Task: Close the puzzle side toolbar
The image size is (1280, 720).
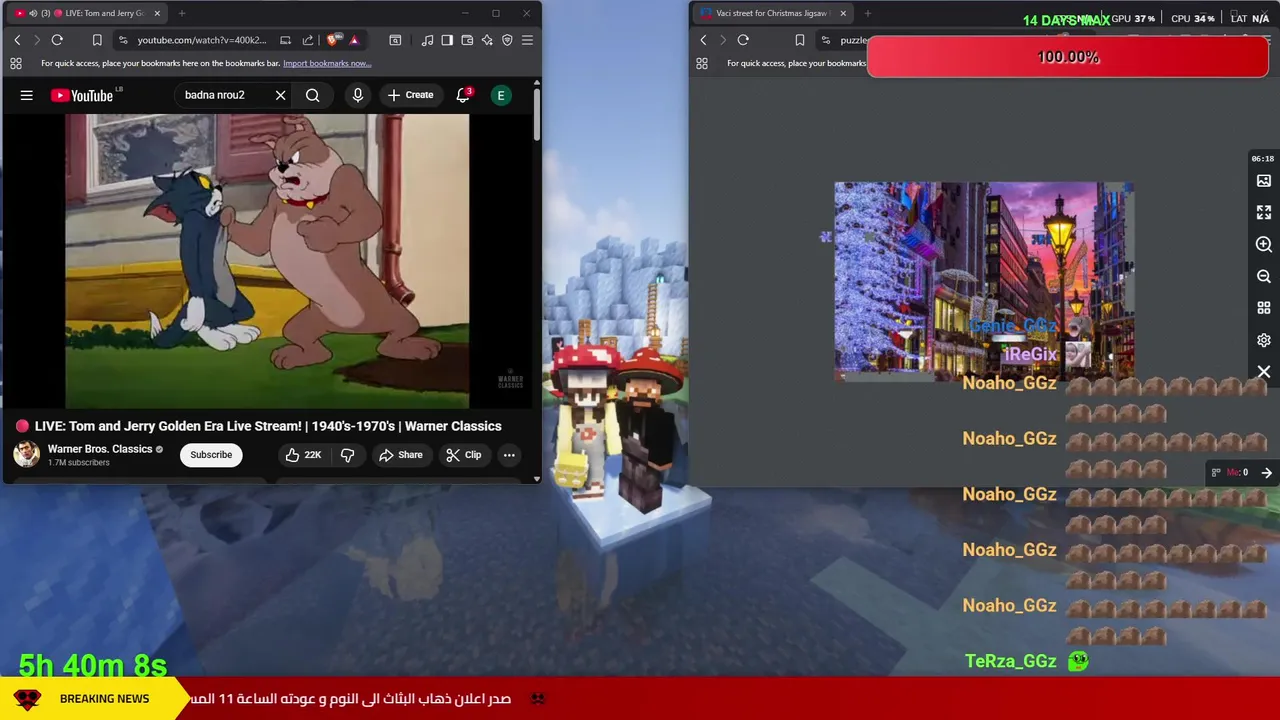Action: (x=1264, y=372)
